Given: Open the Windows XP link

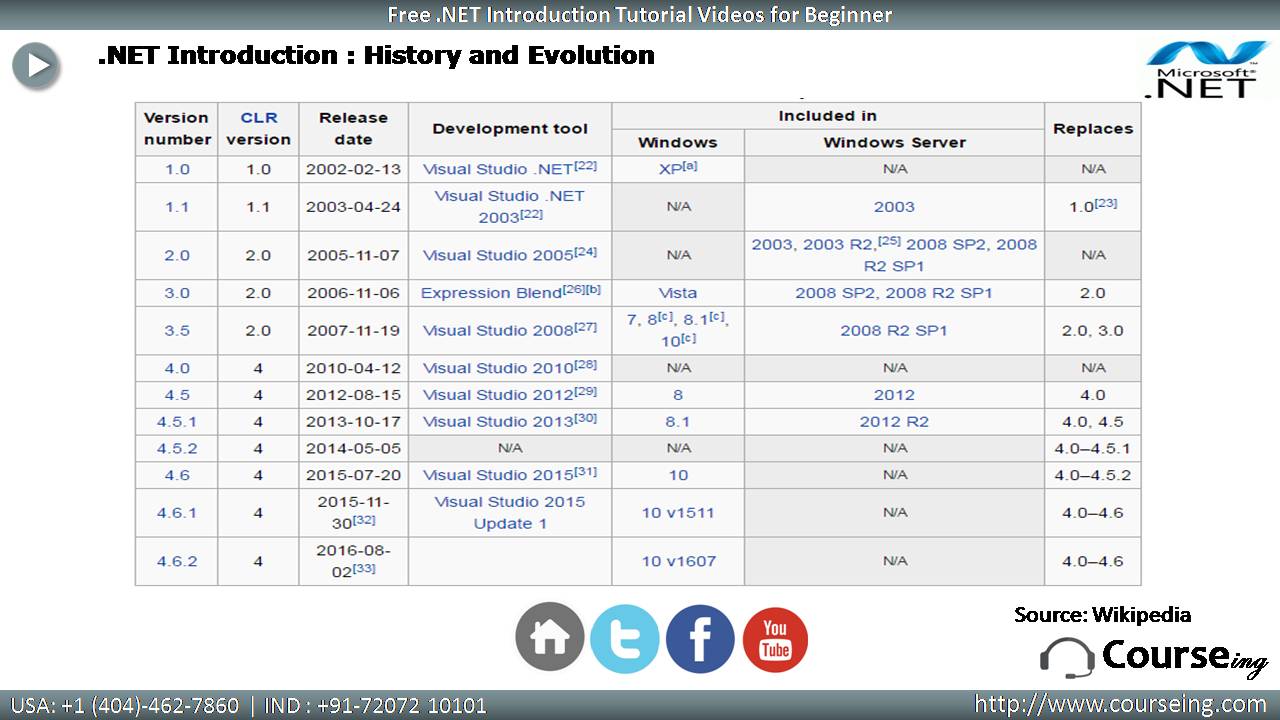Looking at the screenshot, I should 671,169.
